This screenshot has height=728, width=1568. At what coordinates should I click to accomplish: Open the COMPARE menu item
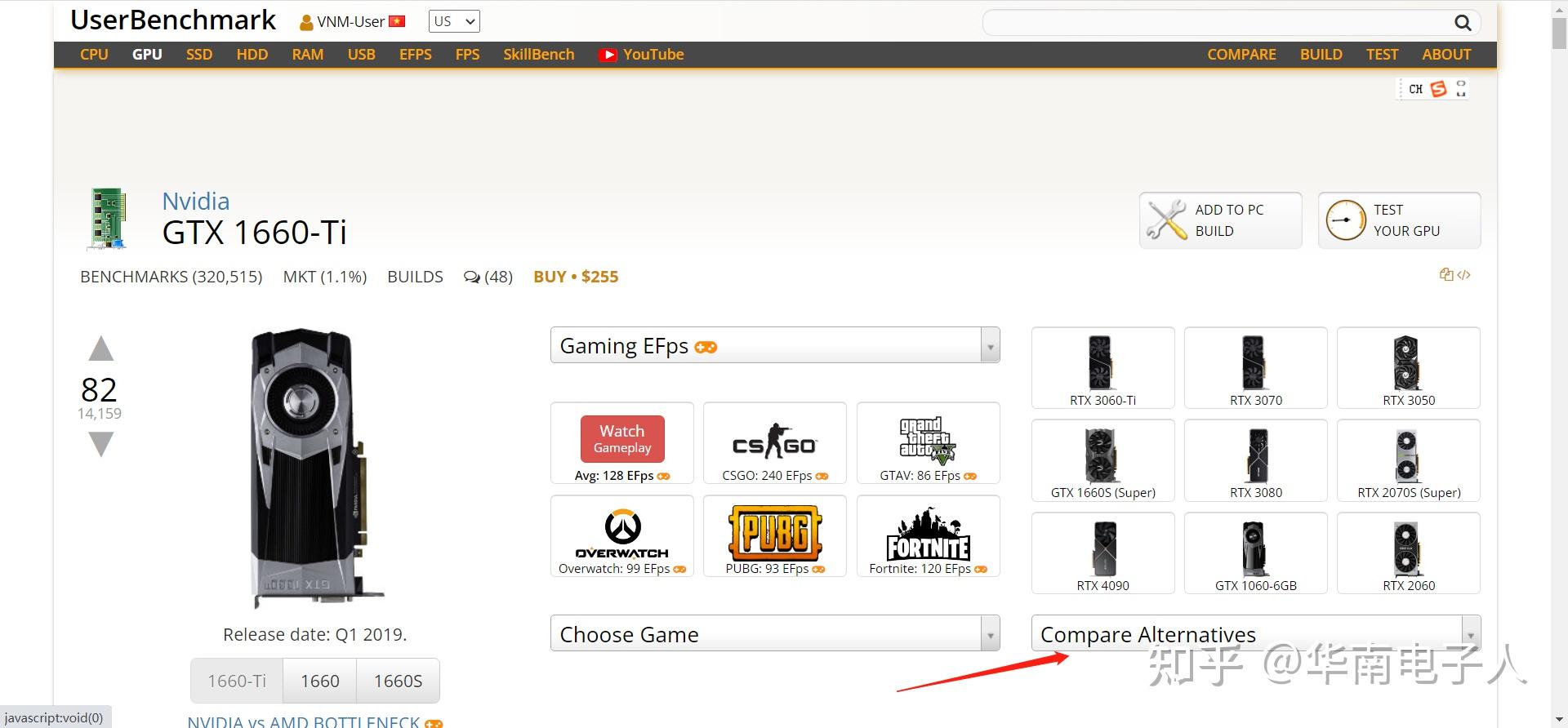[1241, 55]
